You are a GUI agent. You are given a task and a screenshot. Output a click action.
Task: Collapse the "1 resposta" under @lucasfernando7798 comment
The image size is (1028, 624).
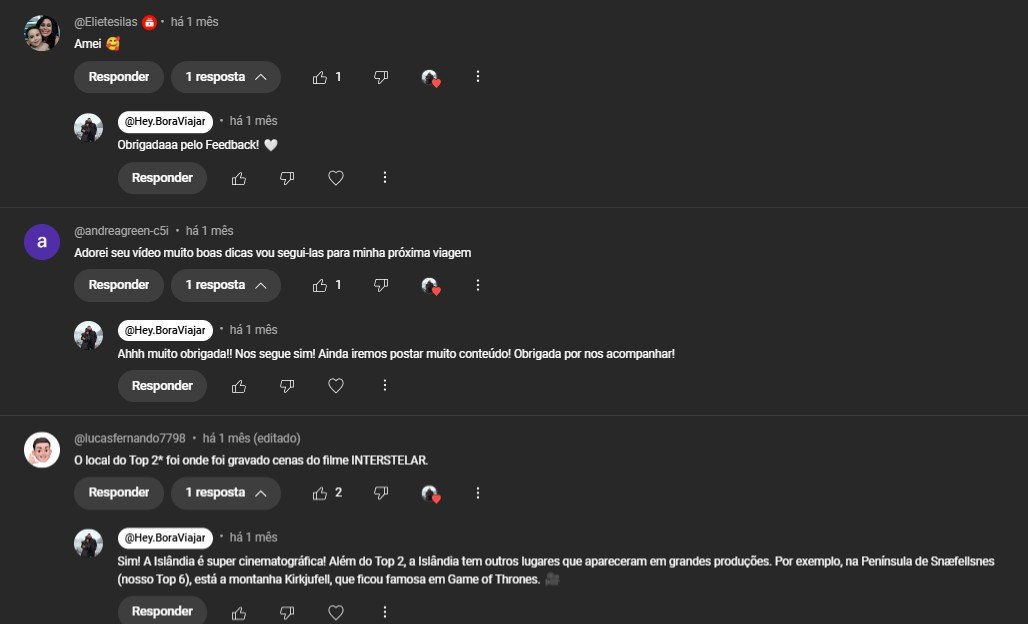click(226, 493)
